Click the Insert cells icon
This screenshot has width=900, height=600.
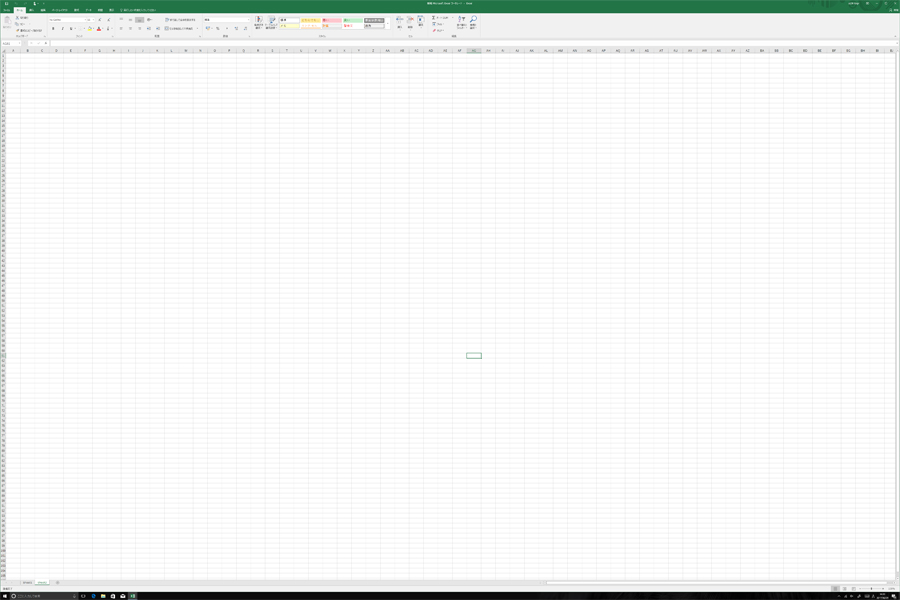pyautogui.click(x=399, y=22)
